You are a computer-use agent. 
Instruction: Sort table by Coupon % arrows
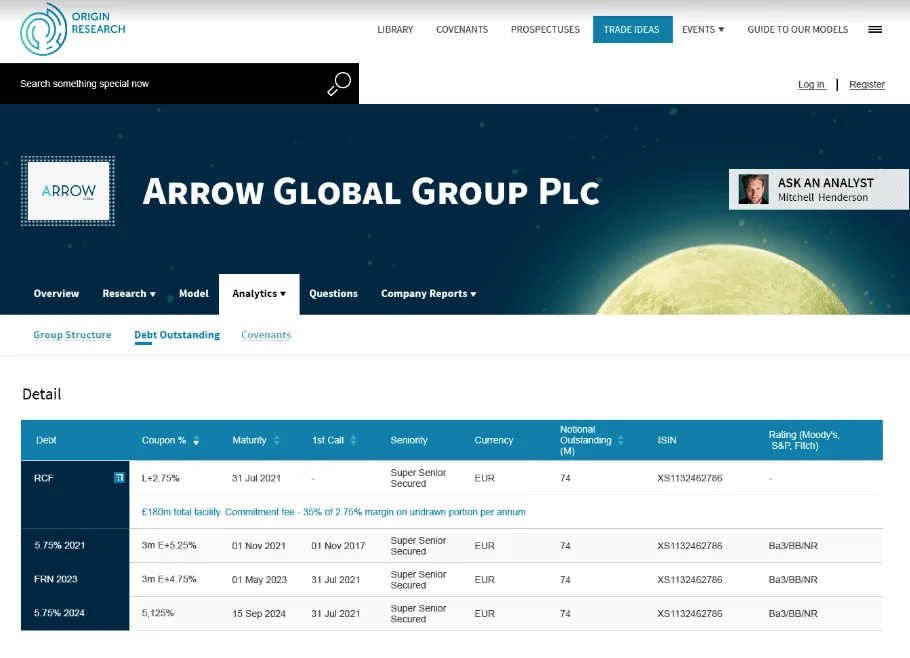click(196, 440)
